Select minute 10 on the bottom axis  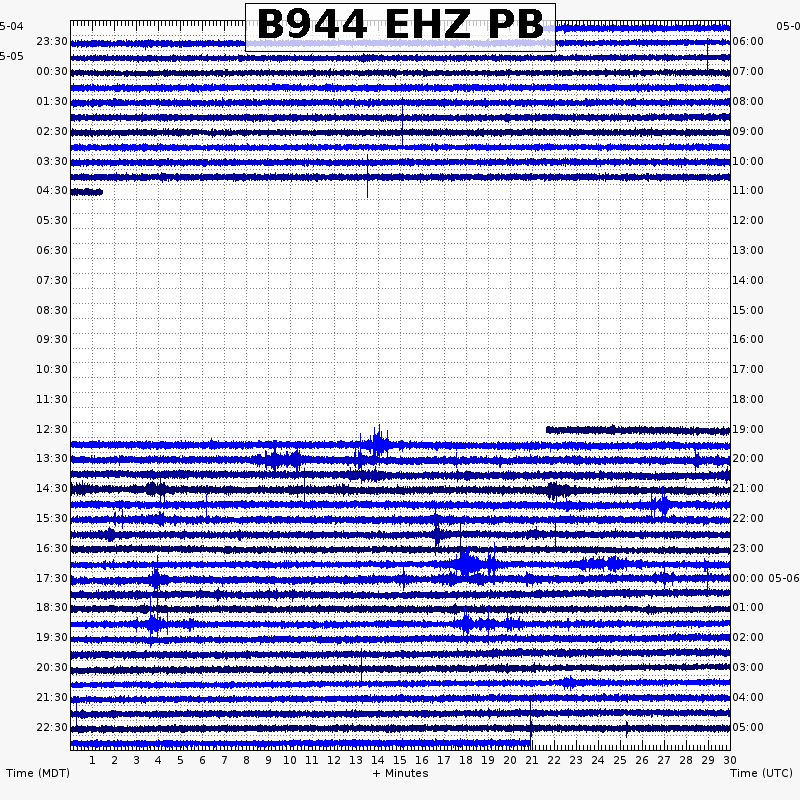tap(290, 760)
